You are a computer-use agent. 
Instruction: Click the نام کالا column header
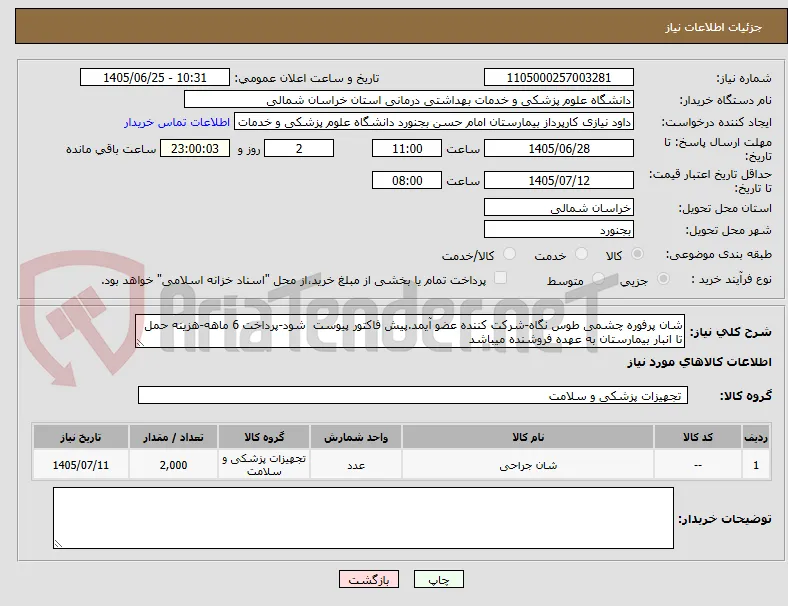[x=528, y=437]
